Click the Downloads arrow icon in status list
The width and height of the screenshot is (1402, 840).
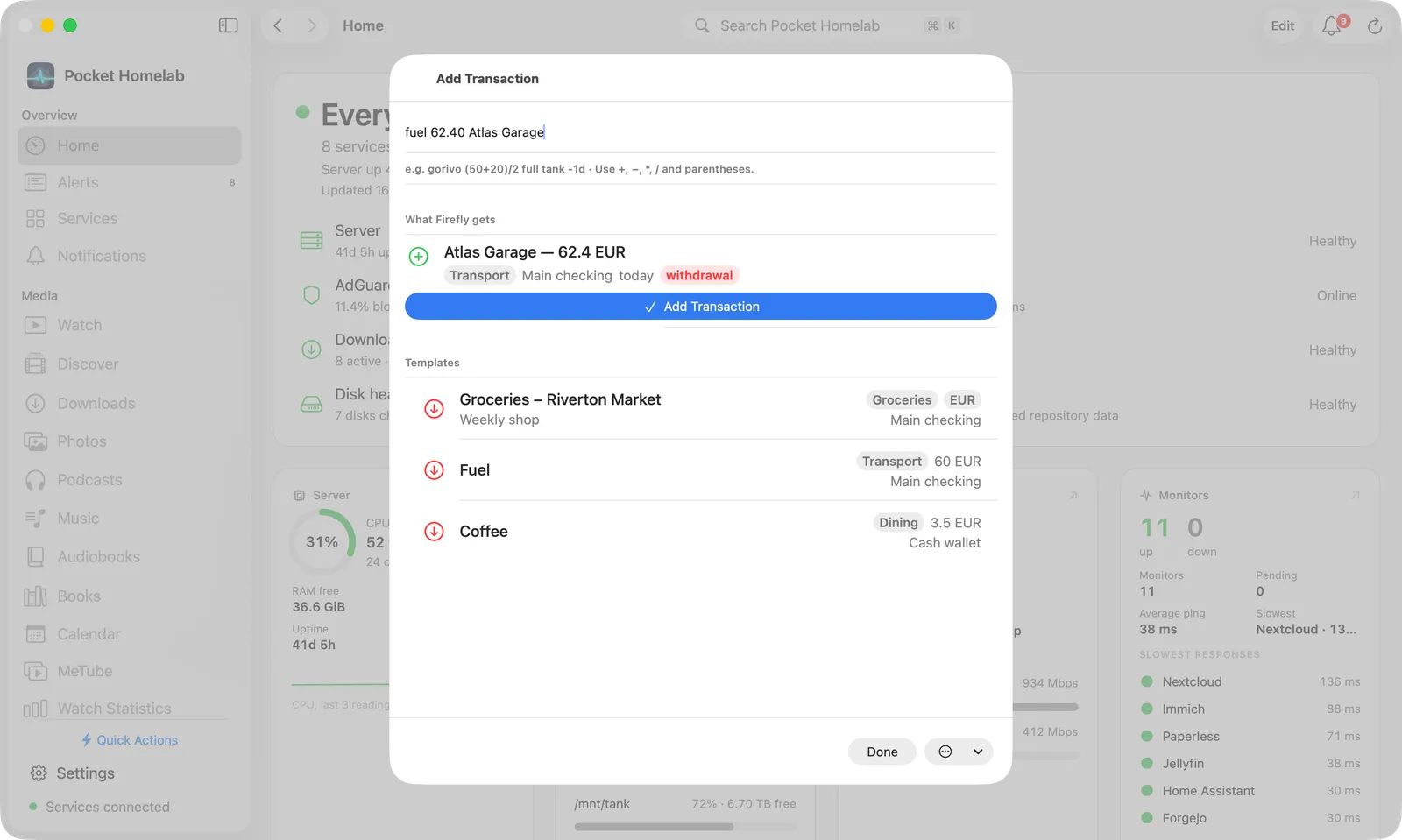(x=311, y=349)
